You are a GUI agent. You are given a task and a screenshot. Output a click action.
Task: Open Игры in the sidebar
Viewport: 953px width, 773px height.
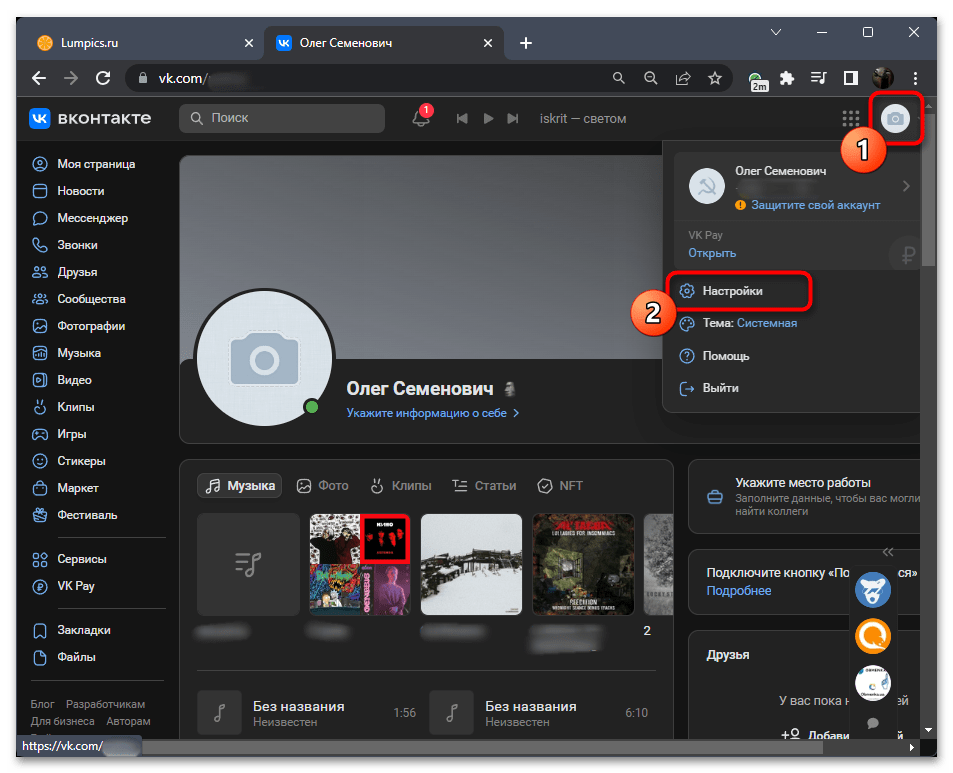pos(60,434)
